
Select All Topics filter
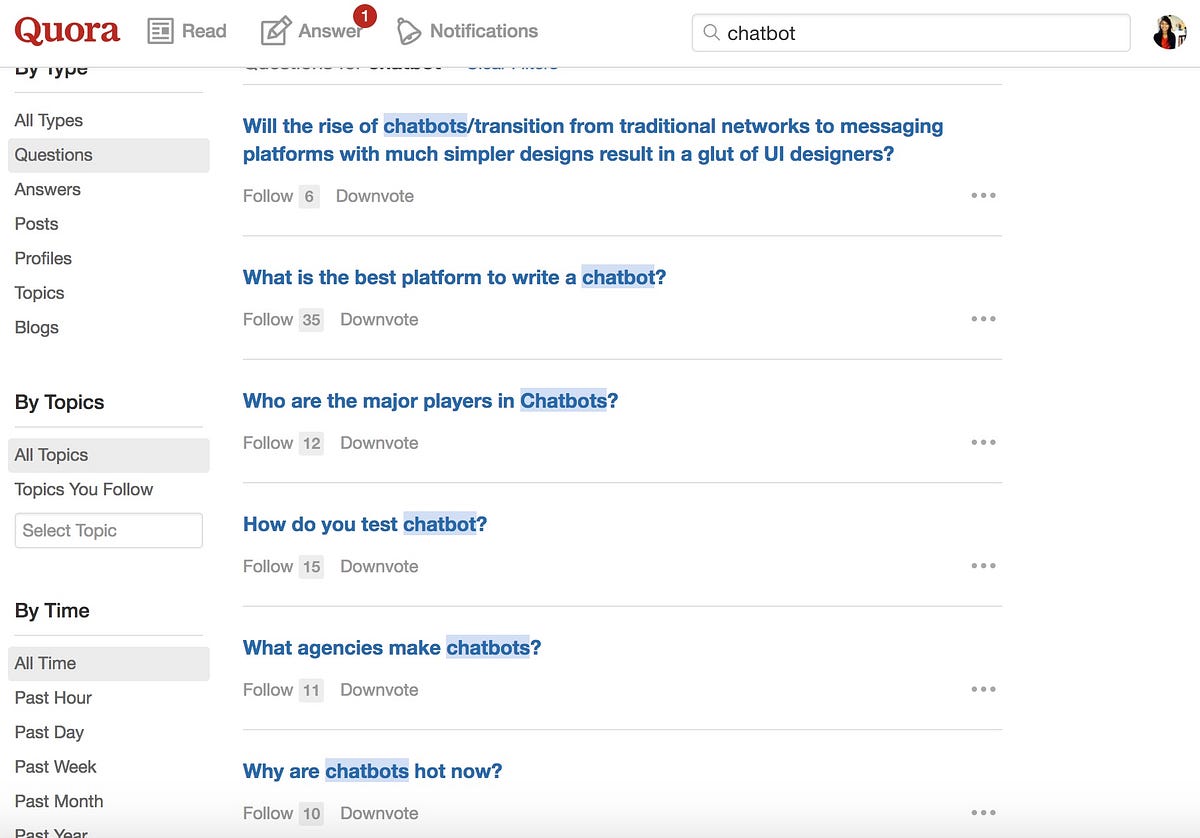(109, 455)
